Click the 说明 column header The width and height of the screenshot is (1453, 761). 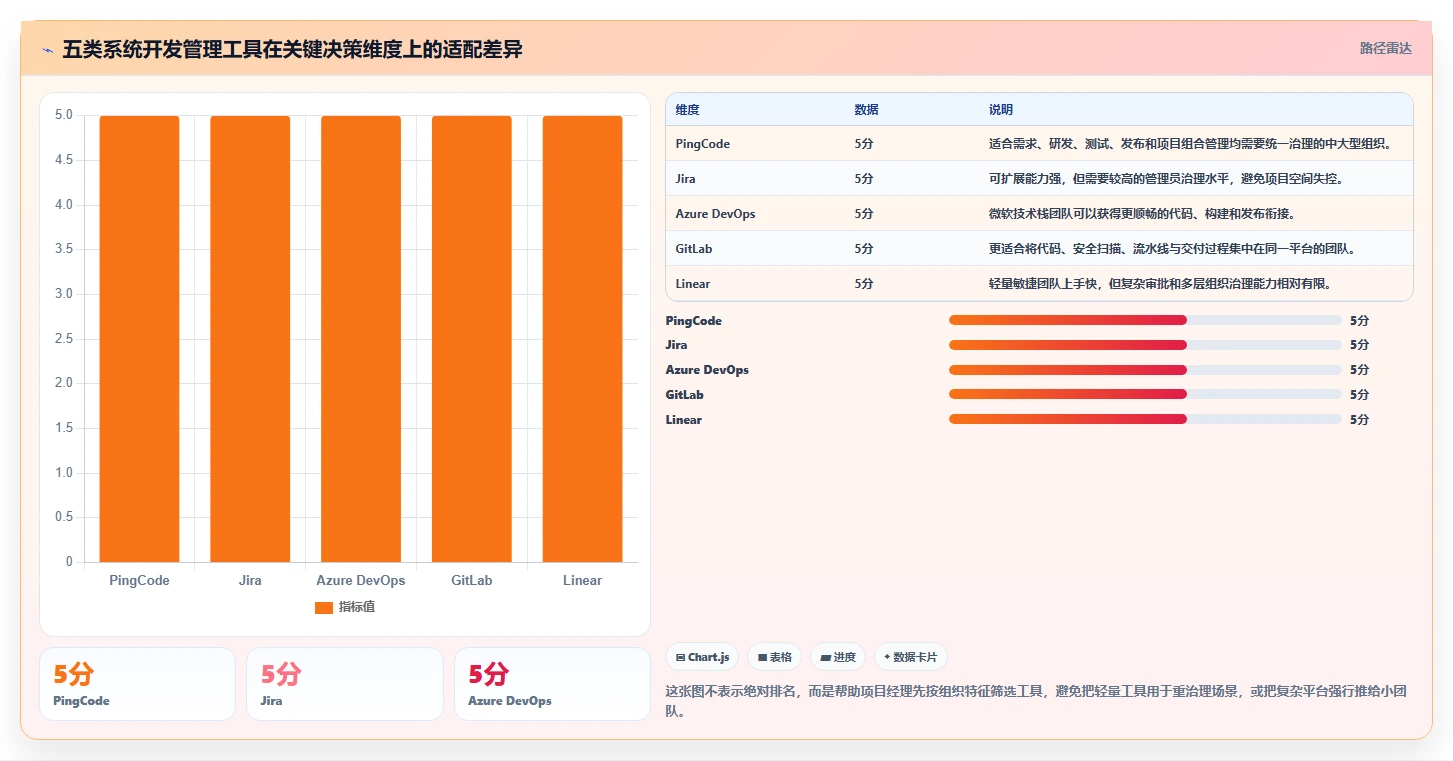pos(1001,109)
